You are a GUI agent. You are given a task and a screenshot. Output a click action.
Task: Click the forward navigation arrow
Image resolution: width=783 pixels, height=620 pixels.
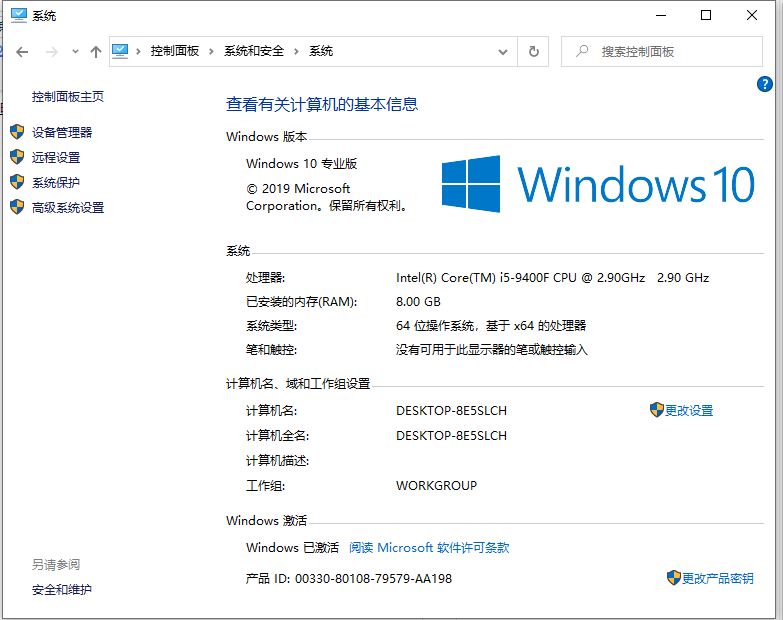coord(51,51)
